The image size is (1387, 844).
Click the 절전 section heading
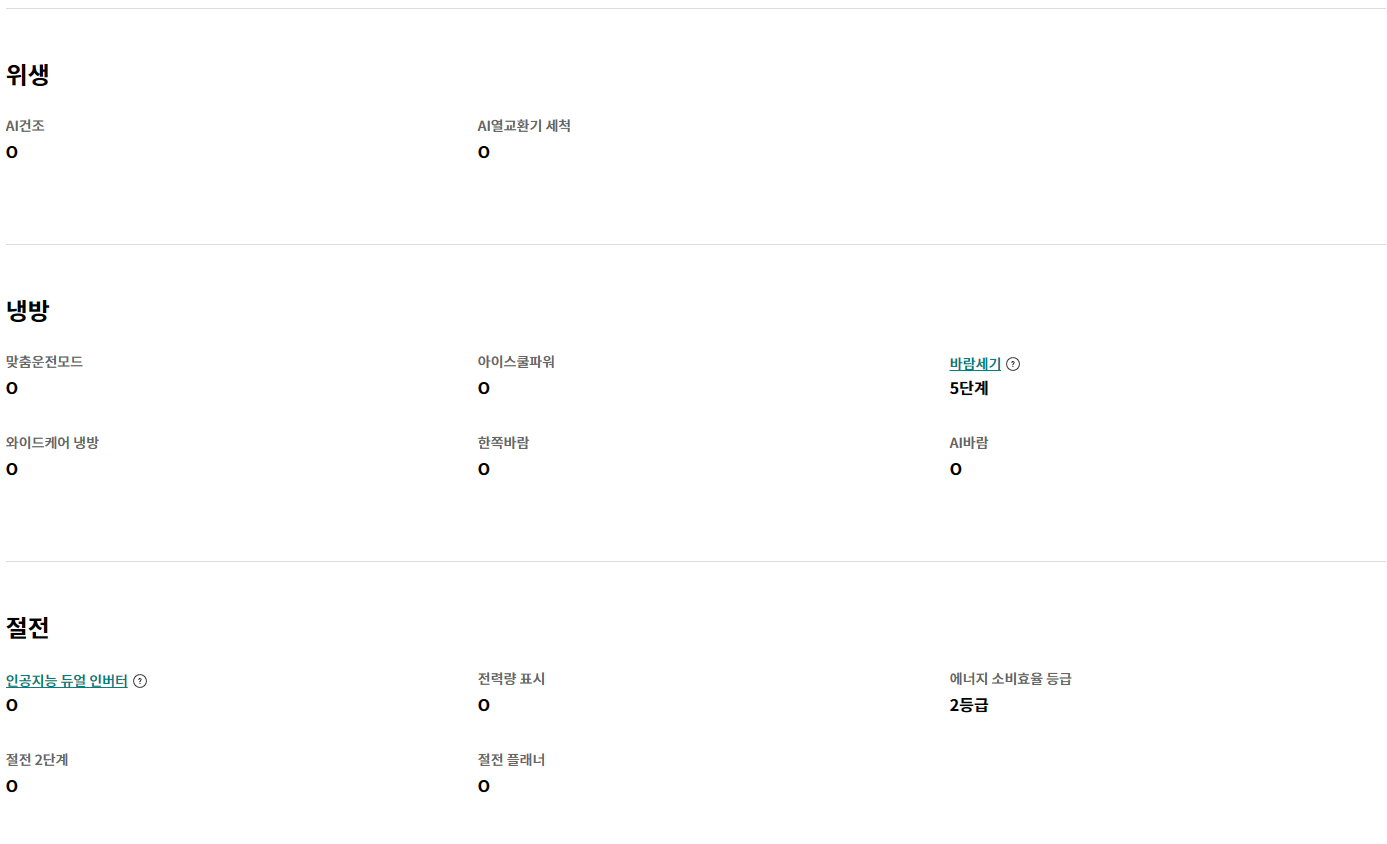click(28, 627)
